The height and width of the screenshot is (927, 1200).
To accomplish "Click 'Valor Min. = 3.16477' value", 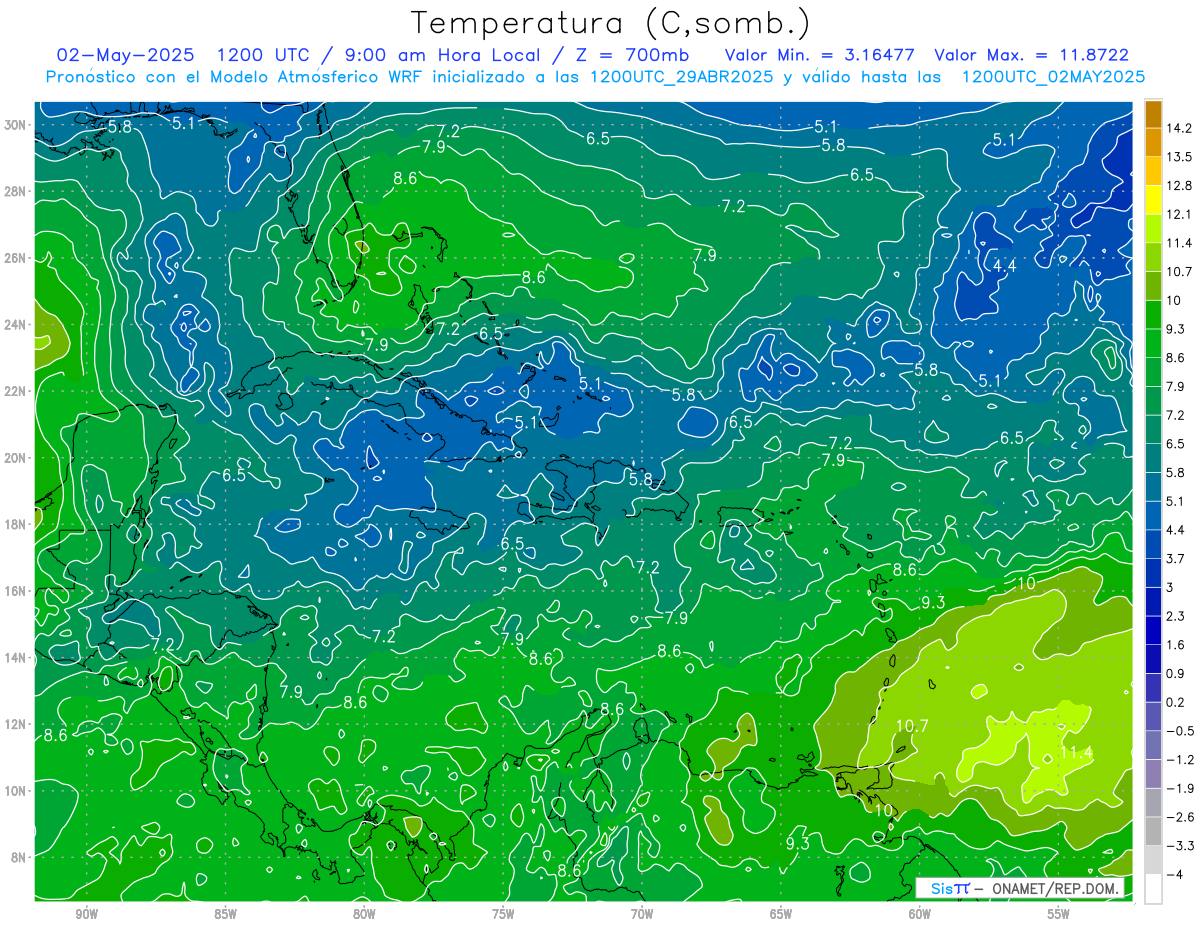I will tap(820, 54).
